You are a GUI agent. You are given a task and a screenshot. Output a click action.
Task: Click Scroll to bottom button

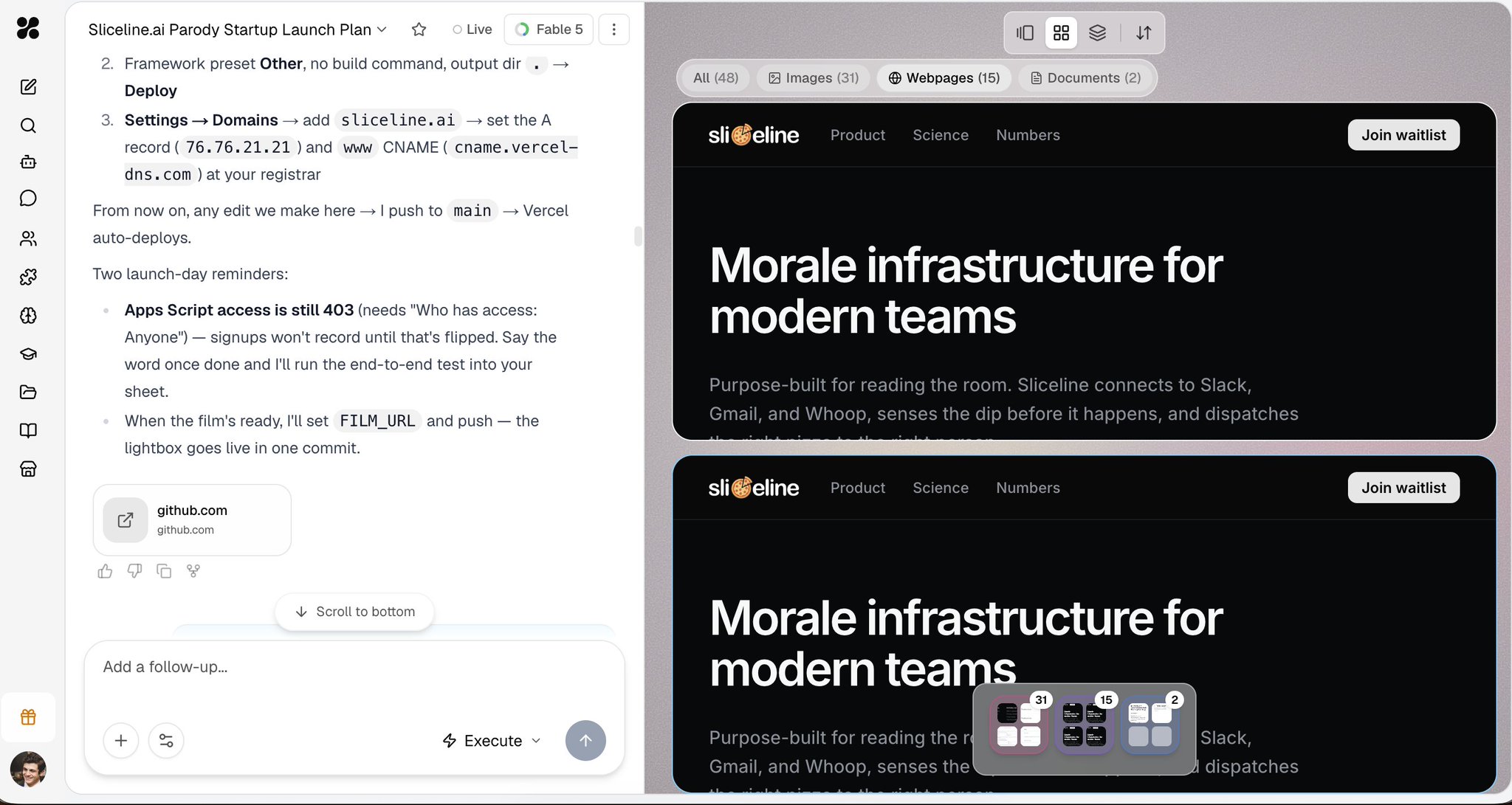point(354,612)
